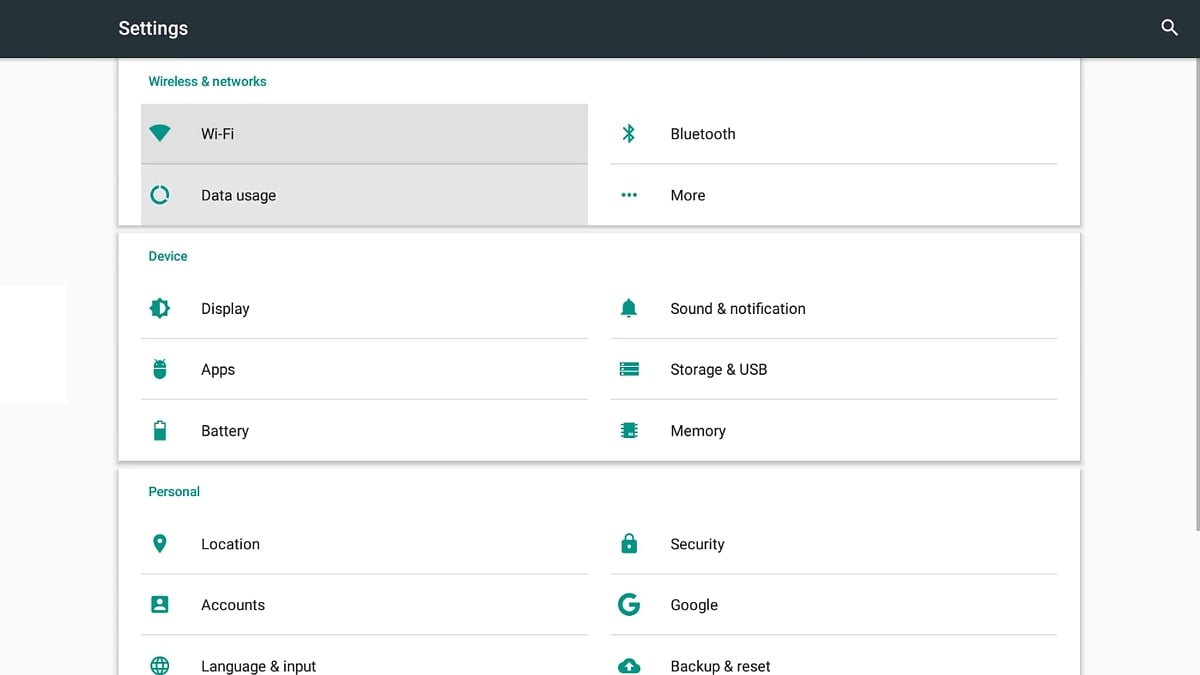Screen dimensions: 1200x675
Task: Open search in Settings
Action: click(1169, 28)
